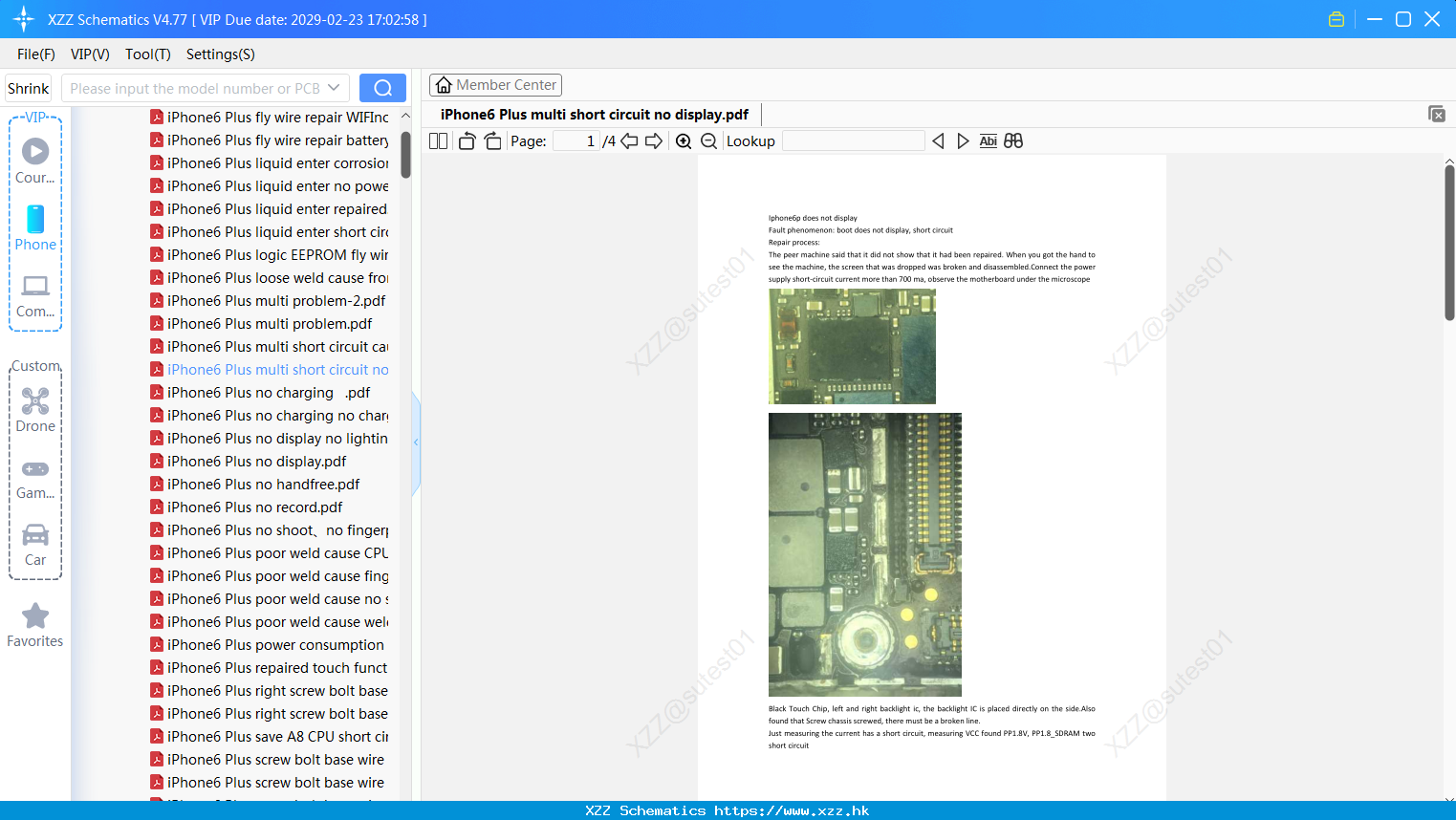
Task: Open Favorites star icon
Action: pos(35,625)
